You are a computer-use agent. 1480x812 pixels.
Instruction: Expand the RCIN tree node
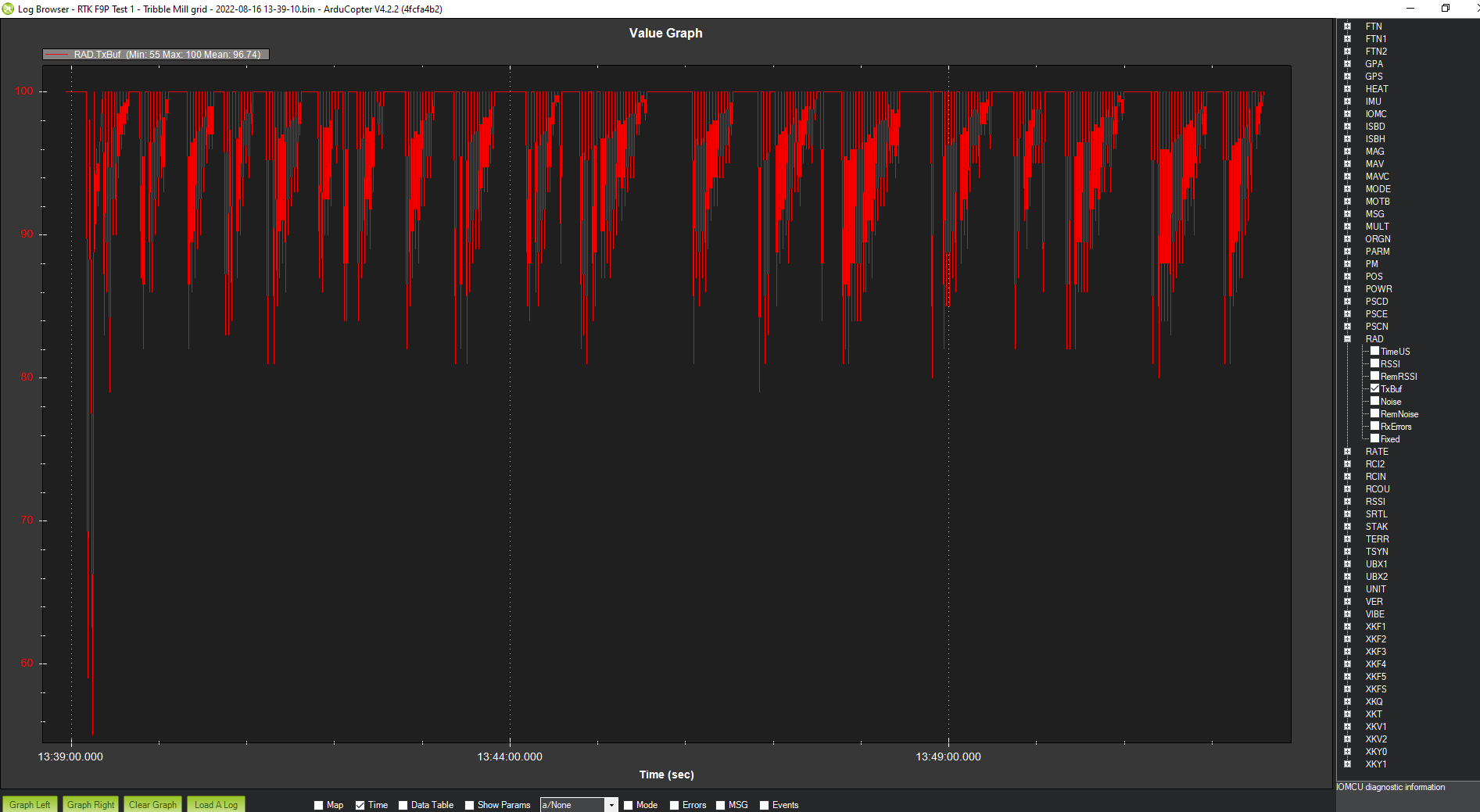pyautogui.click(x=1347, y=476)
